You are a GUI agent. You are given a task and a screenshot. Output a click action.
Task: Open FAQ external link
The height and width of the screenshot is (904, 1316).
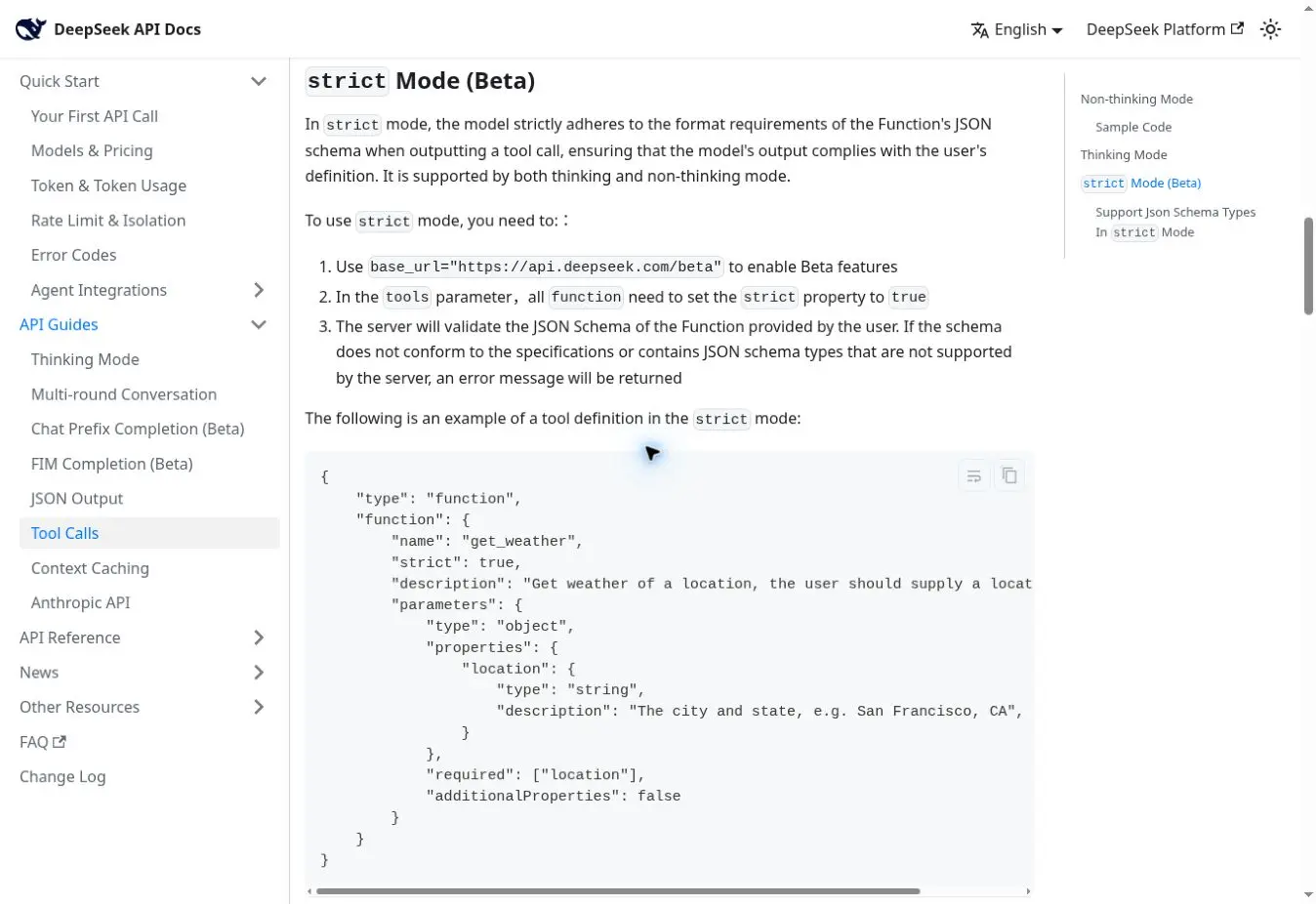tap(43, 742)
